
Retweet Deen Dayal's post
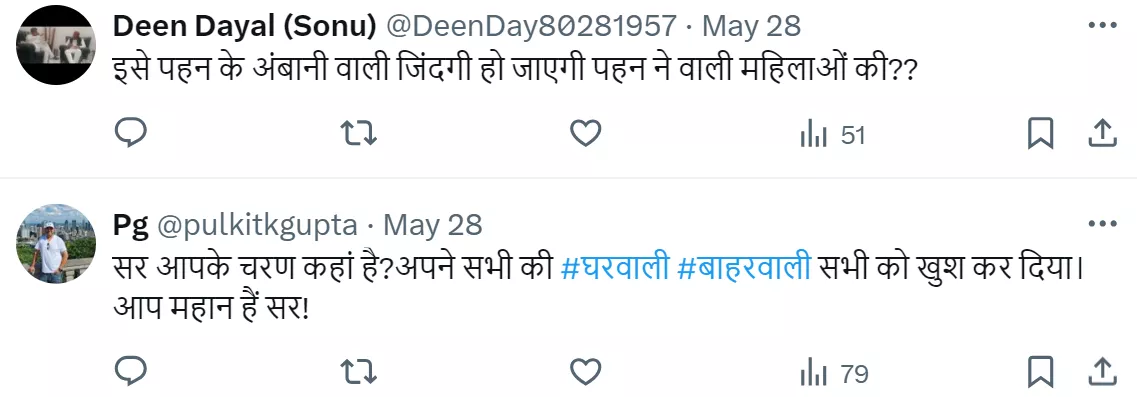coord(359,134)
